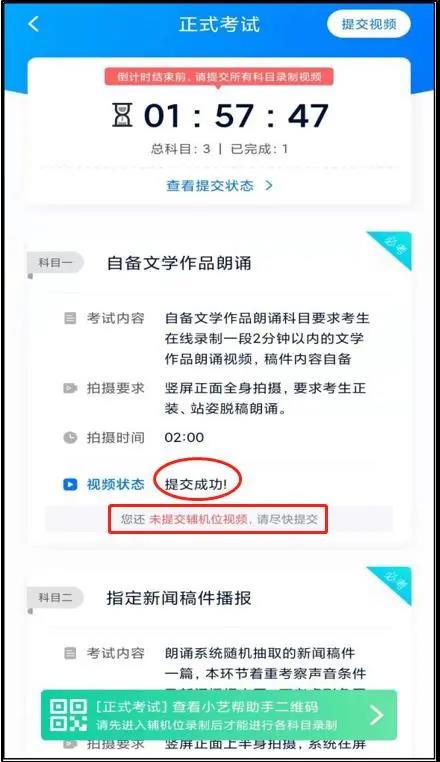Tap the 提交成功! status text
The height and width of the screenshot is (762, 440).
[x=195, y=484]
